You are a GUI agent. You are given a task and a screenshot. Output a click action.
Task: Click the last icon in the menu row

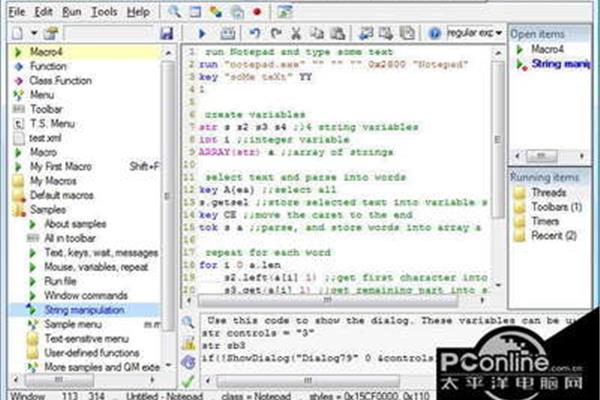[x=284, y=12]
